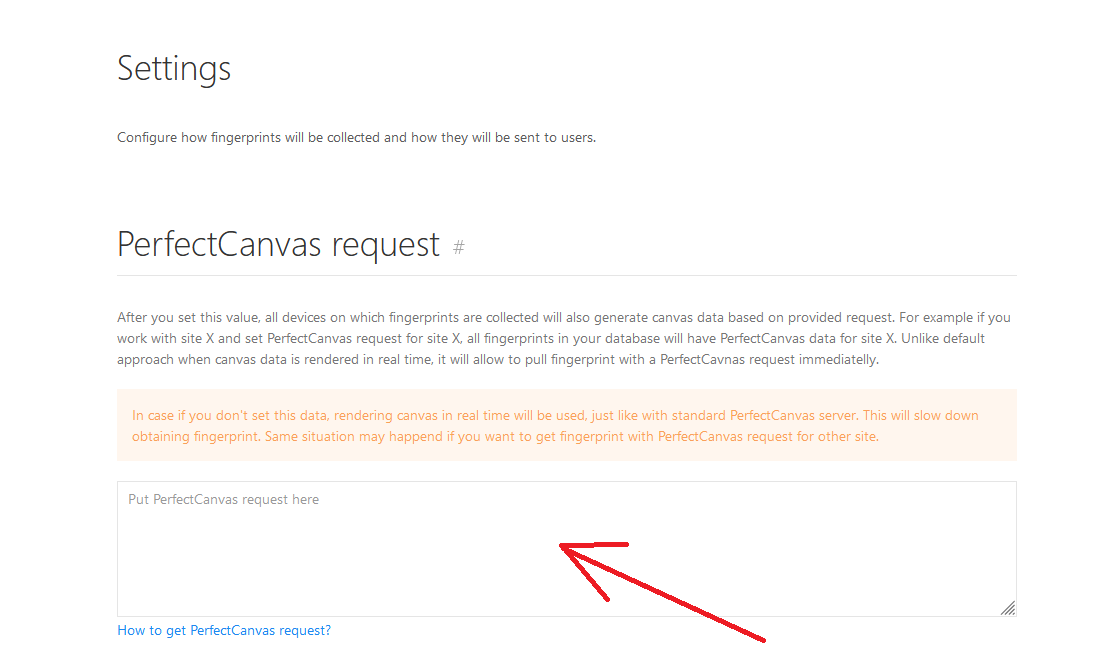Click the text area resize handle
The height and width of the screenshot is (672, 1102).
coord(1007,607)
